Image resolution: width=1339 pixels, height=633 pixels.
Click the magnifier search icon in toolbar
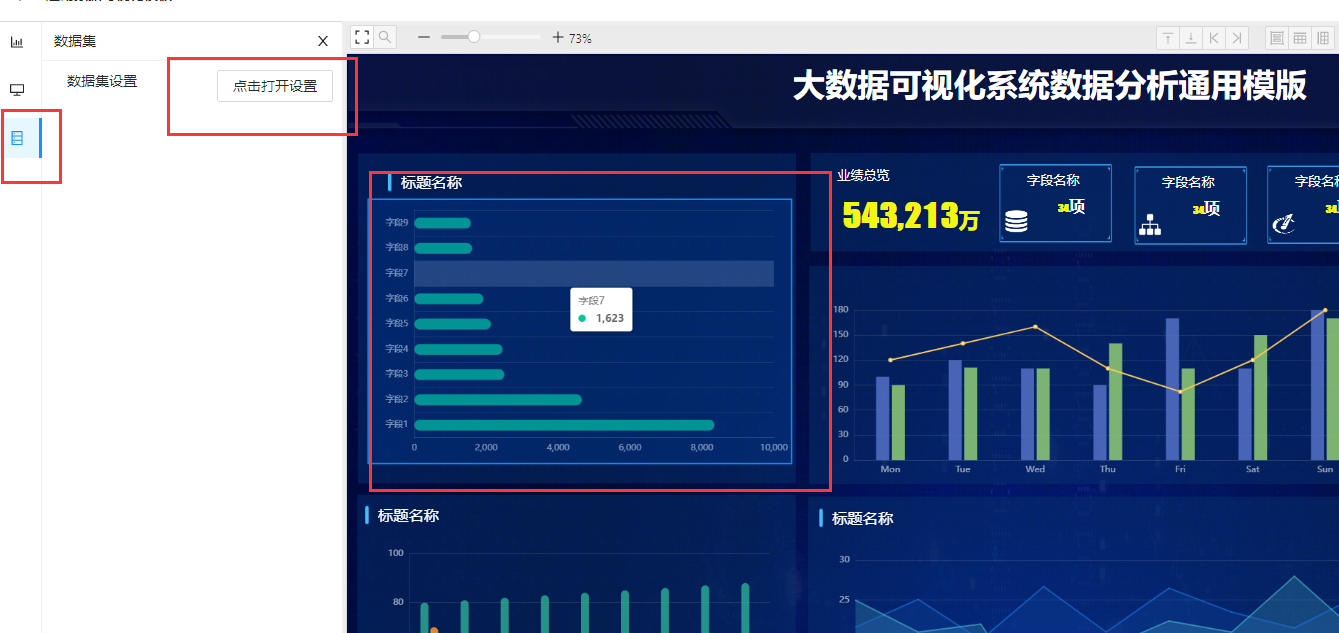click(384, 38)
